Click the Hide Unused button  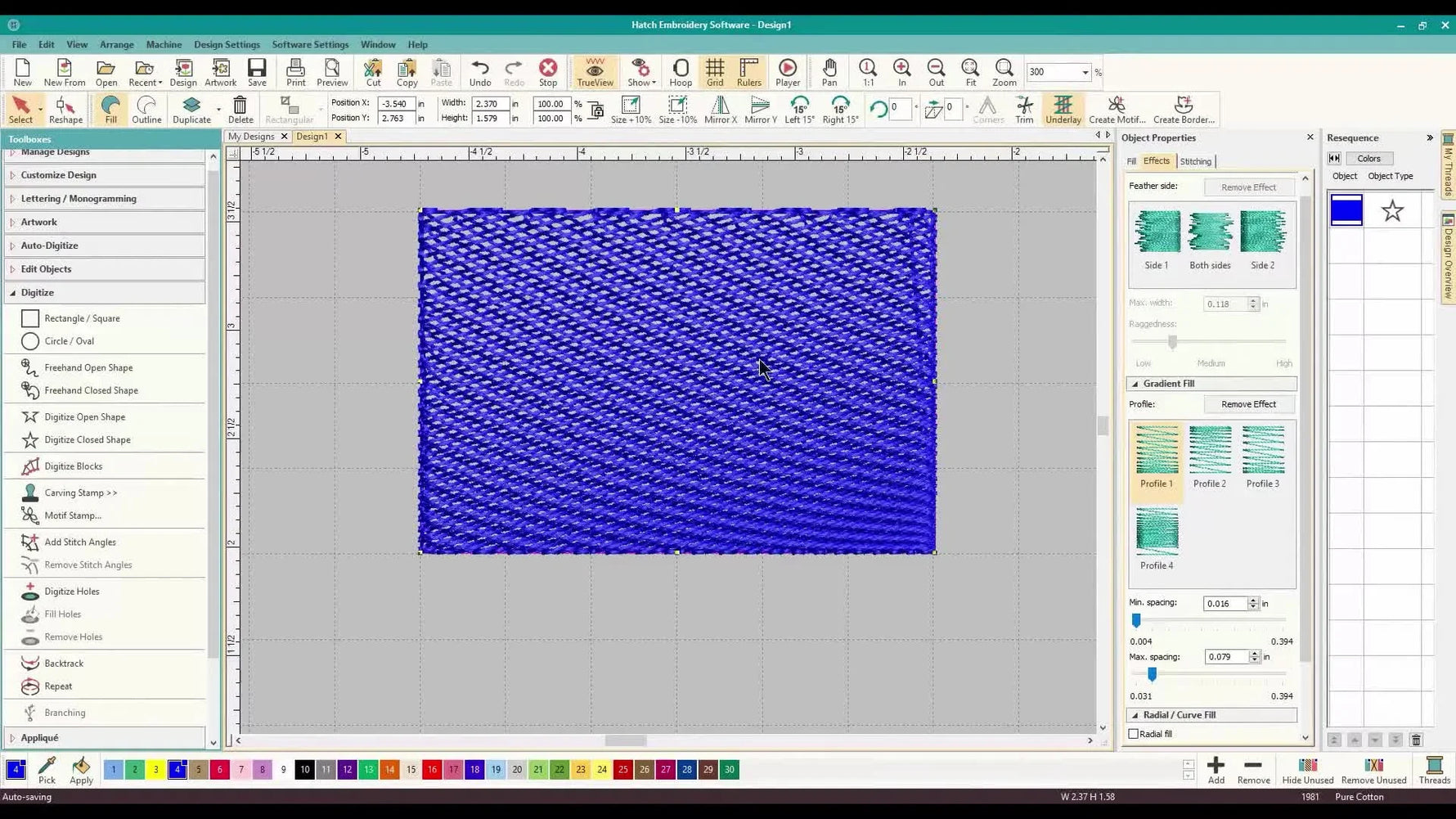click(1307, 769)
